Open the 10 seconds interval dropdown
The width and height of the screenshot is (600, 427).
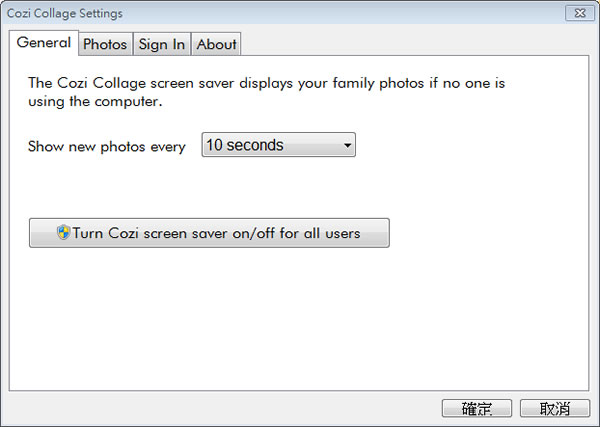[279, 145]
